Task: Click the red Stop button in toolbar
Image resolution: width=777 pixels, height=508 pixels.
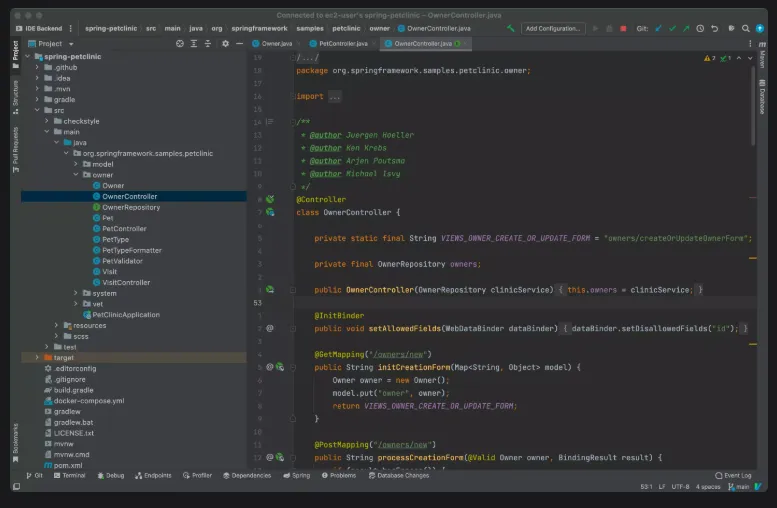Action: pyautogui.click(x=623, y=29)
